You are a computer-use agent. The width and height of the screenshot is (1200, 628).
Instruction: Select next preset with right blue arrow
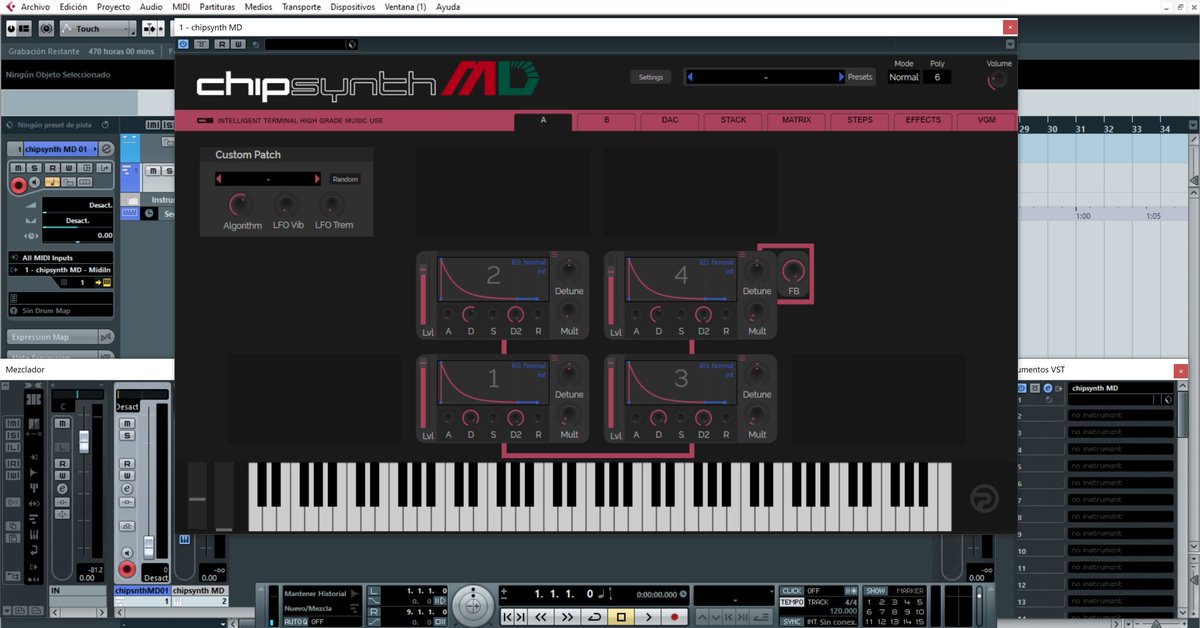[841, 77]
